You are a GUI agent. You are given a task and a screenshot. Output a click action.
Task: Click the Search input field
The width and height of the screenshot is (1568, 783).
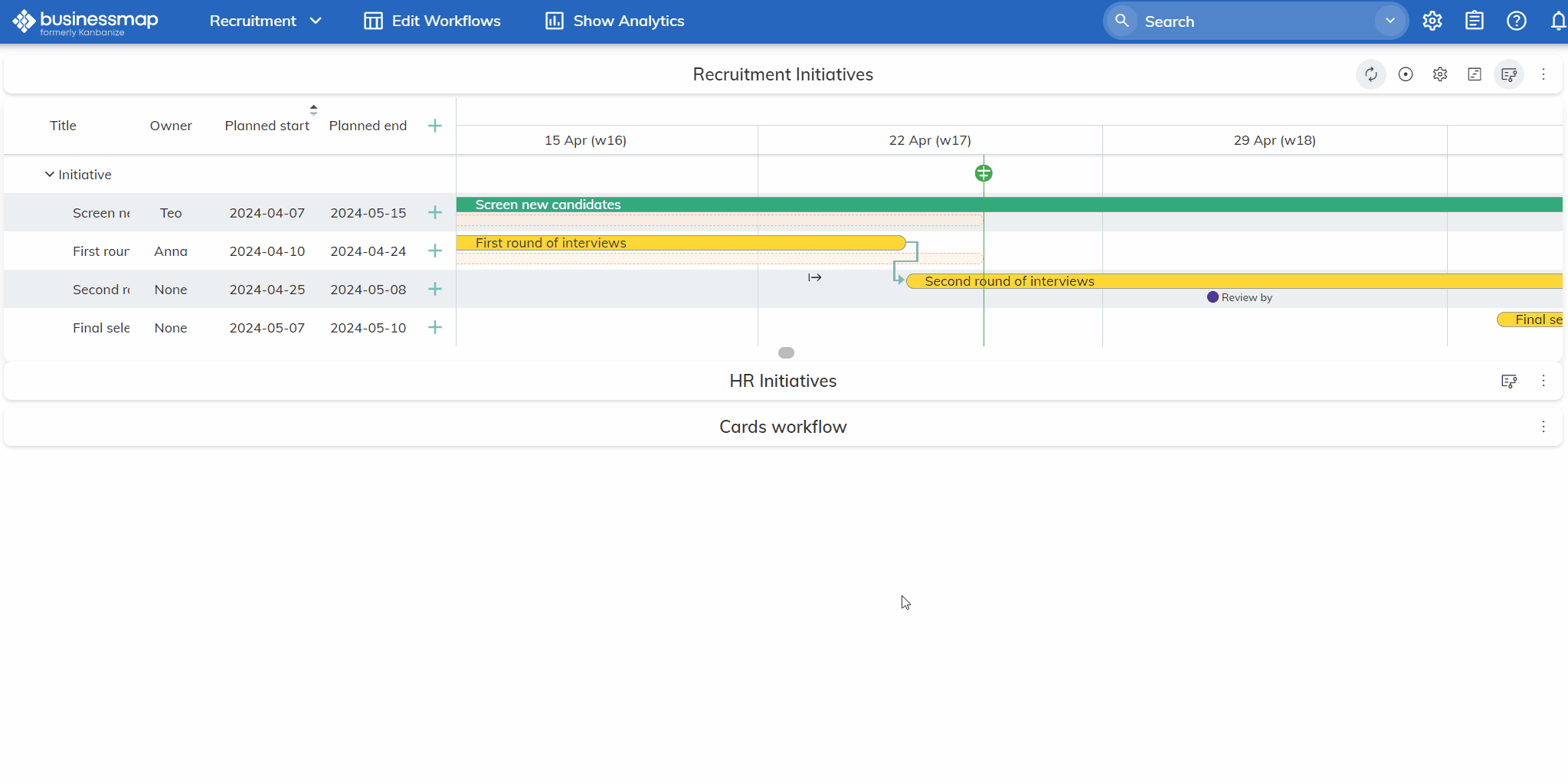coord(1256,21)
